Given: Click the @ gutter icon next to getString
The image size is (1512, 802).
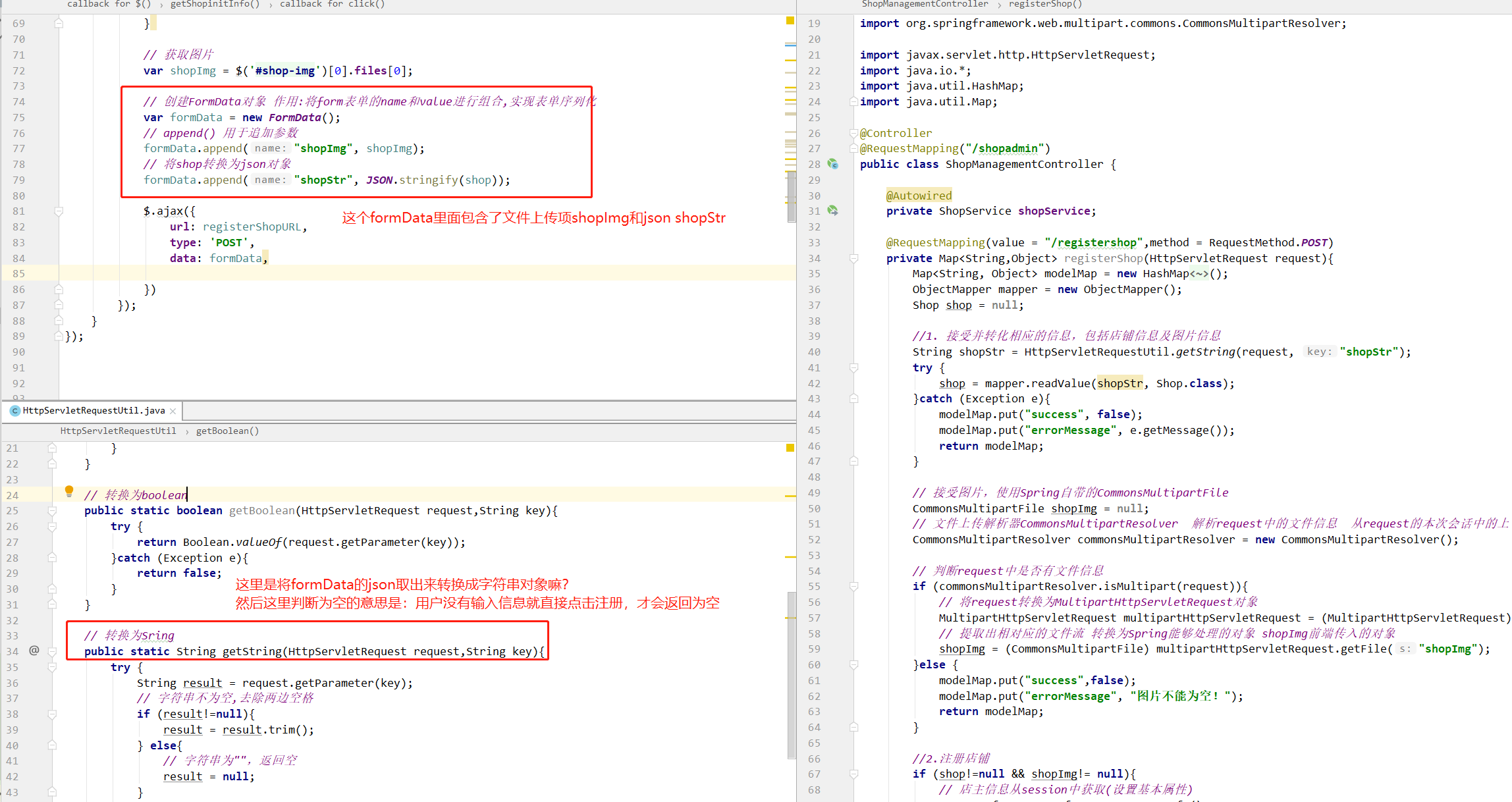Looking at the screenshot, I should [x=34, y=651].
